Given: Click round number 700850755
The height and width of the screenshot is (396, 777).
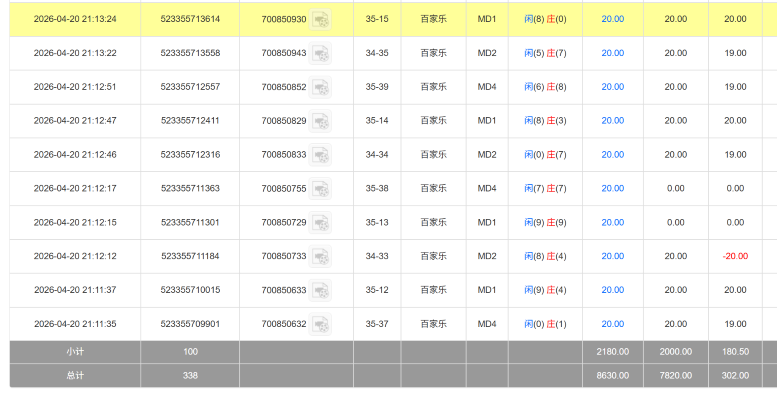Looking at the screenshot, I should pos(284,189).
